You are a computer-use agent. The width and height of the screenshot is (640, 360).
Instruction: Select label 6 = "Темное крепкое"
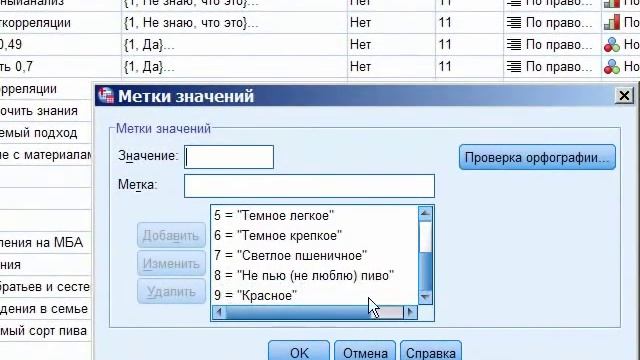pos(278,236)
